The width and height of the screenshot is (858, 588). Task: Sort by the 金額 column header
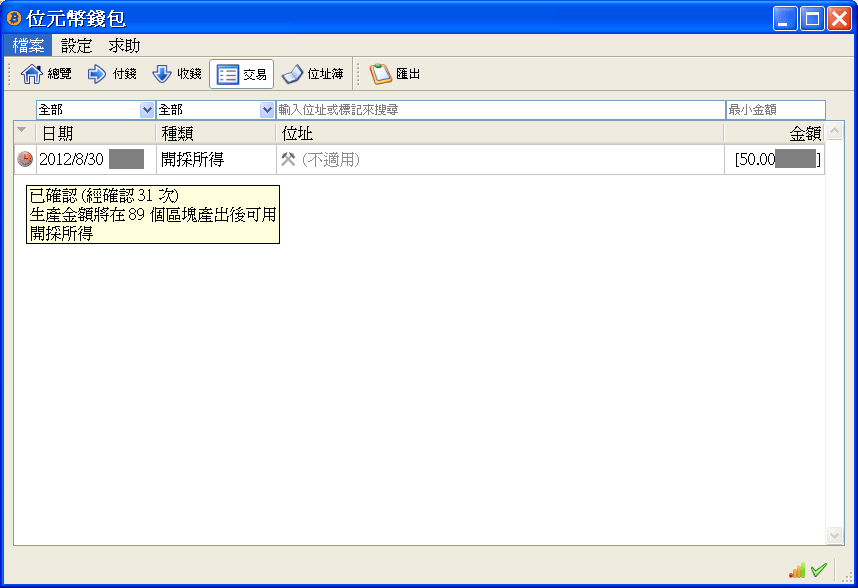point(774,133)
